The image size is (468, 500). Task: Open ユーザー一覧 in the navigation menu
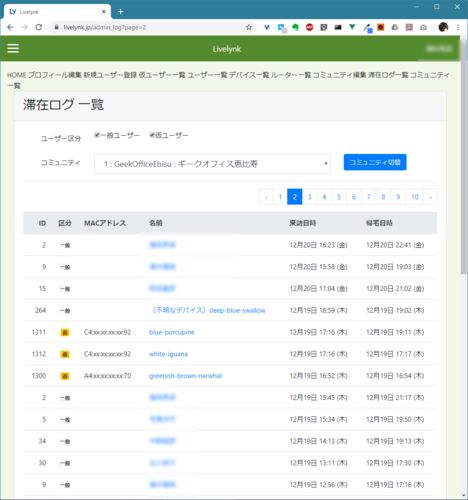pos(207,75)
